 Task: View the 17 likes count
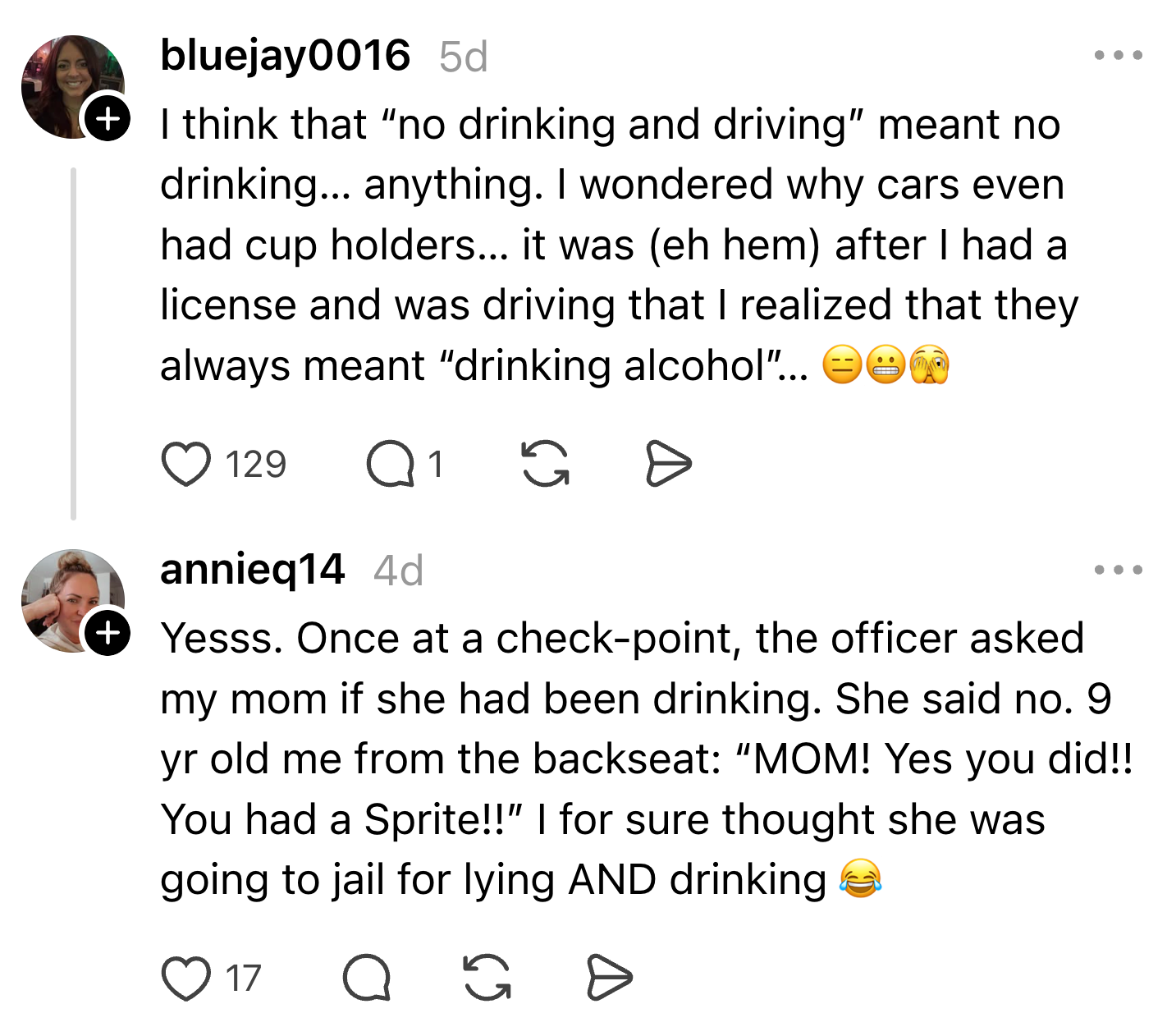pyautogui.click(x=243, y=979)
